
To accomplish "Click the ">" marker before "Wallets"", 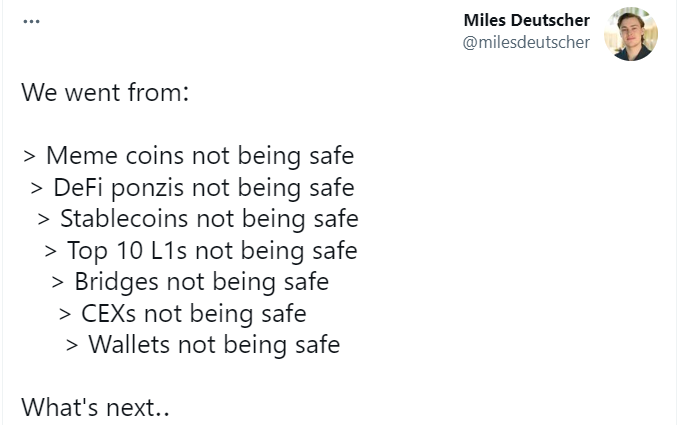I will pyautogui.click(x=73, y=346).
